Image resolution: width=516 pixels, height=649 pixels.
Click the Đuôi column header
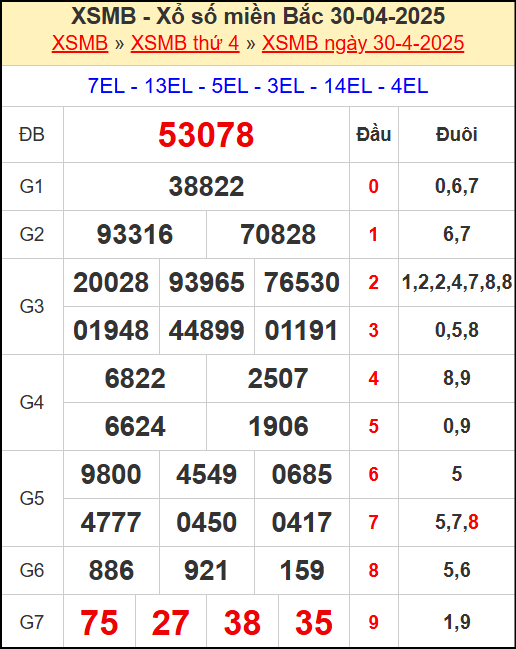(456, 135)
